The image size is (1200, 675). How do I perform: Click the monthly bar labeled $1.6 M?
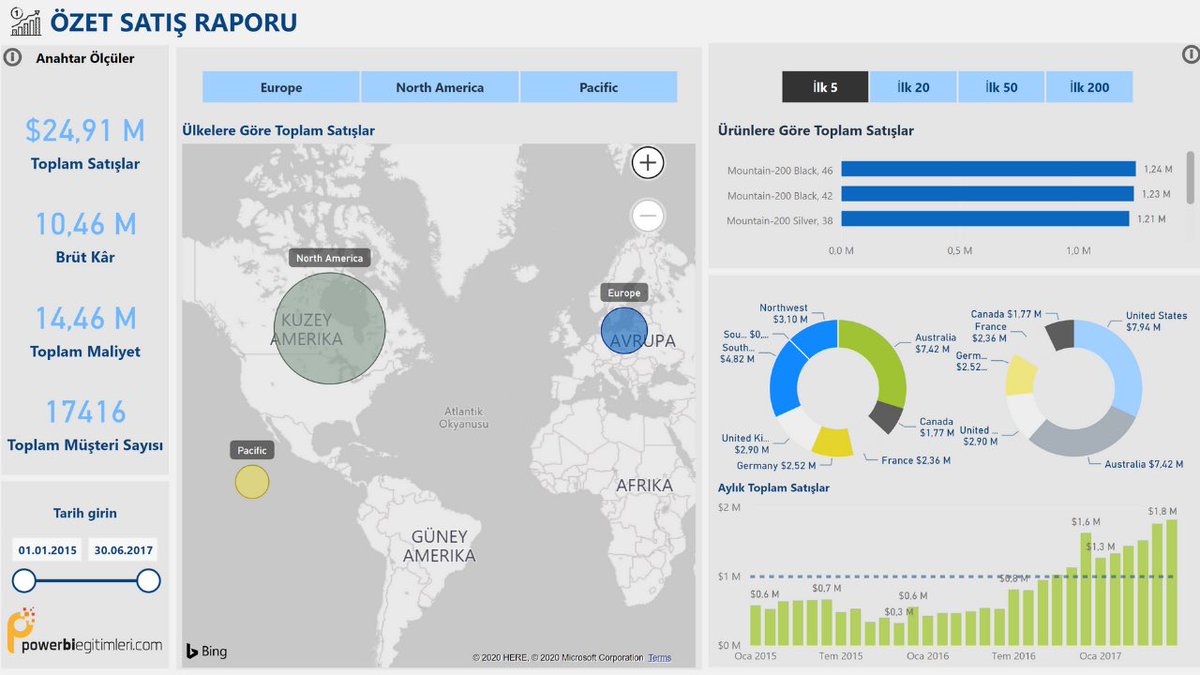click(x=1085, y=590)
